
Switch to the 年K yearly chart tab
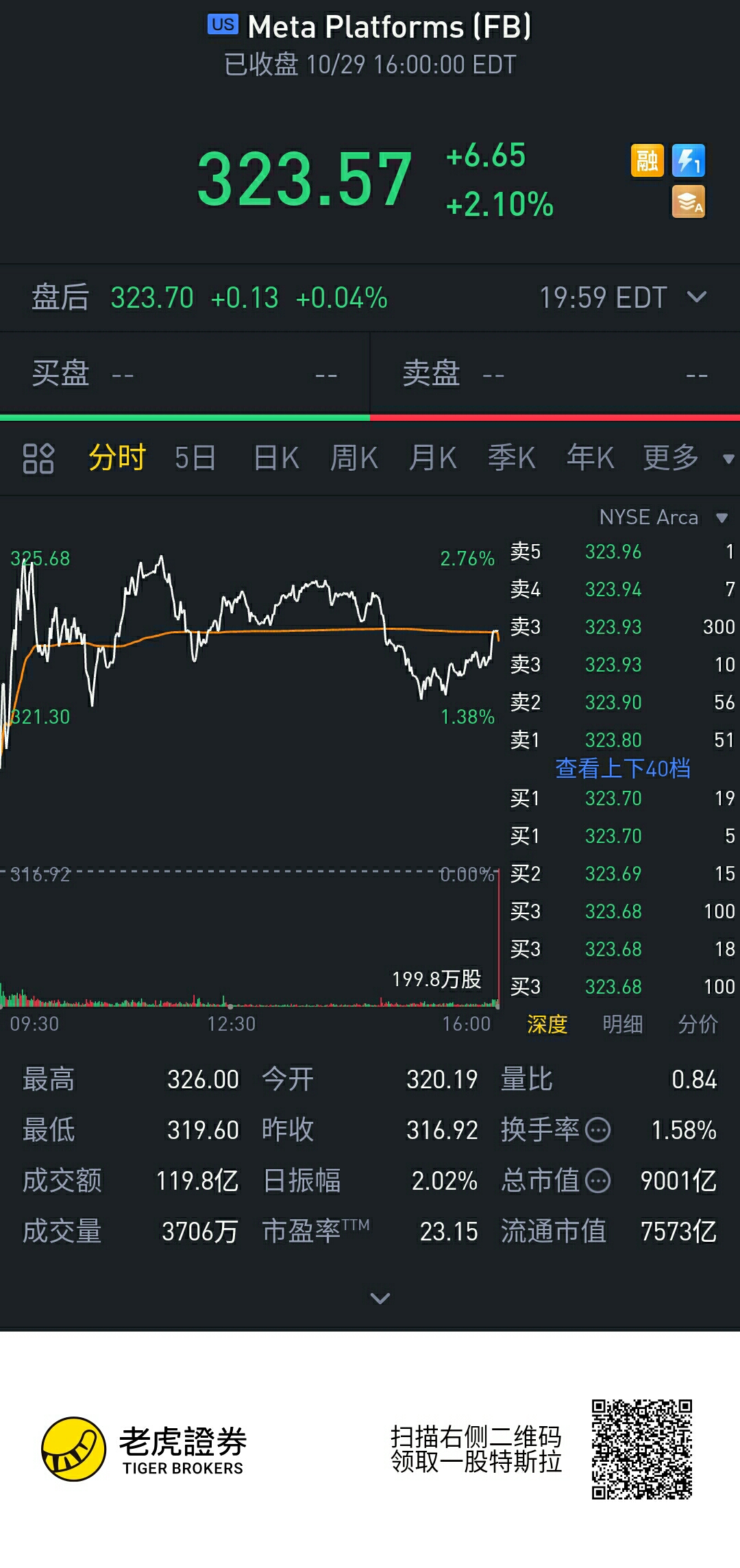coord(590,458)
